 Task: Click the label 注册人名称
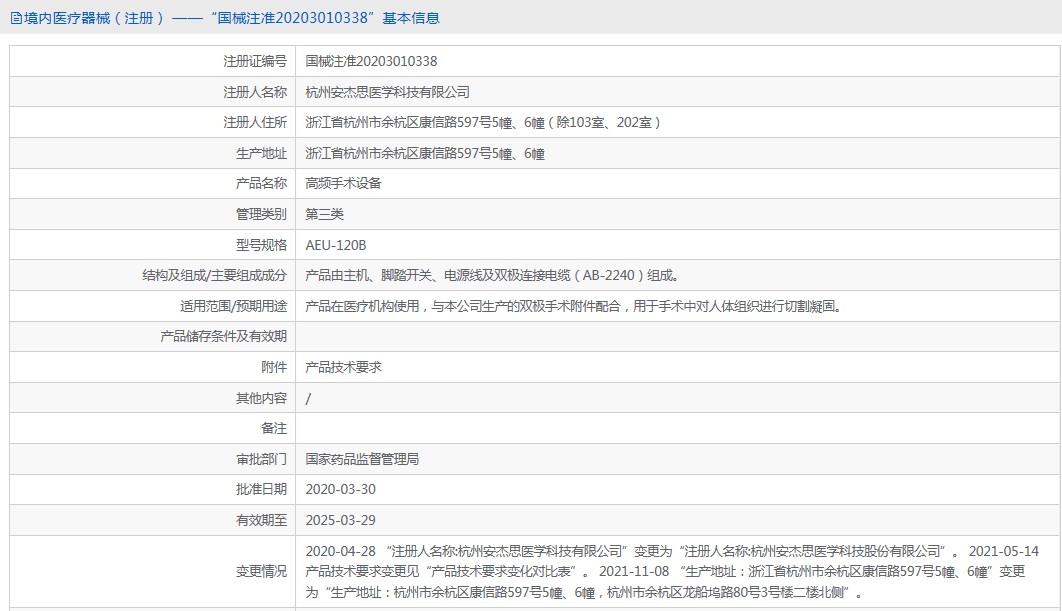point(255,92)
